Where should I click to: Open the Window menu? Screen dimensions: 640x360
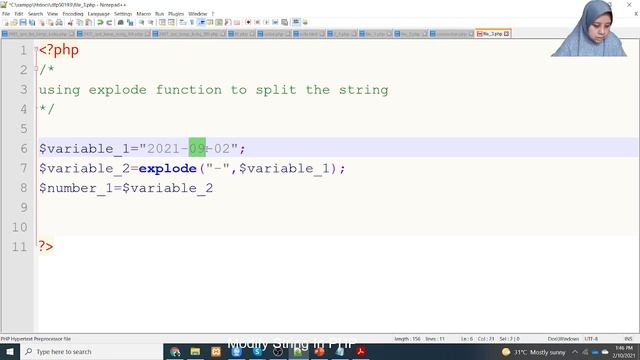(198, 14)
